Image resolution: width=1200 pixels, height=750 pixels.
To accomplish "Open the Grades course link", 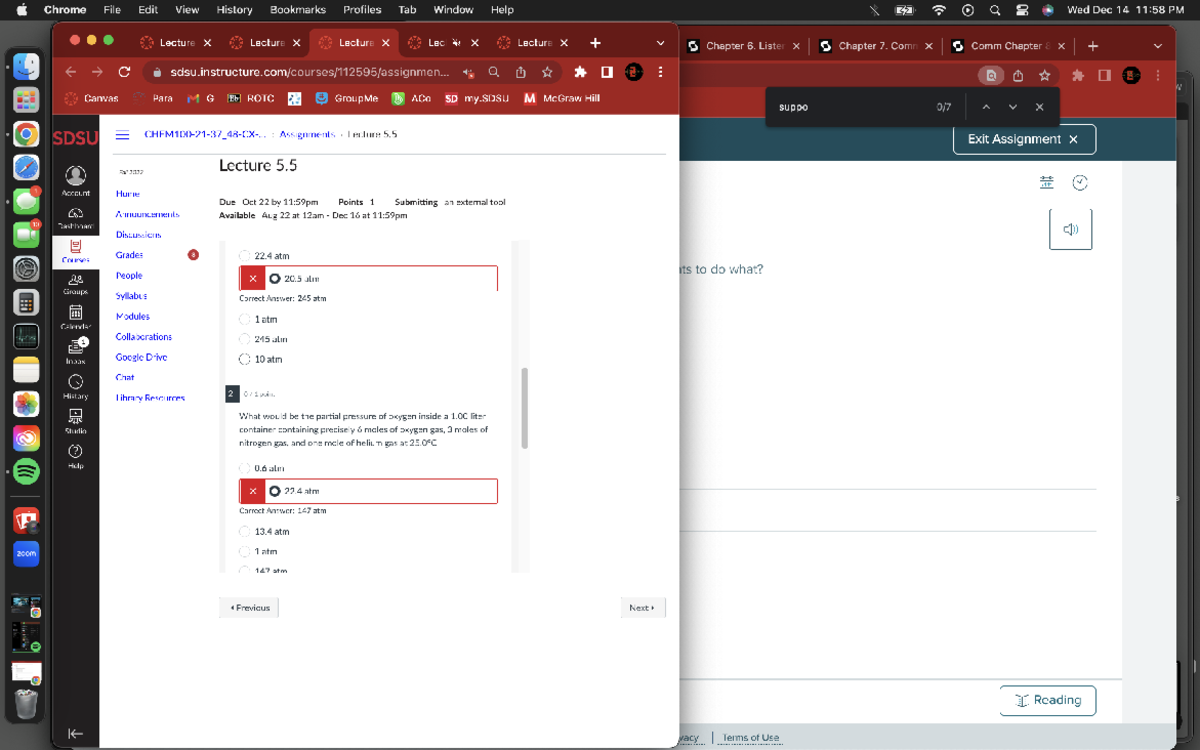I will pos(129,255).
